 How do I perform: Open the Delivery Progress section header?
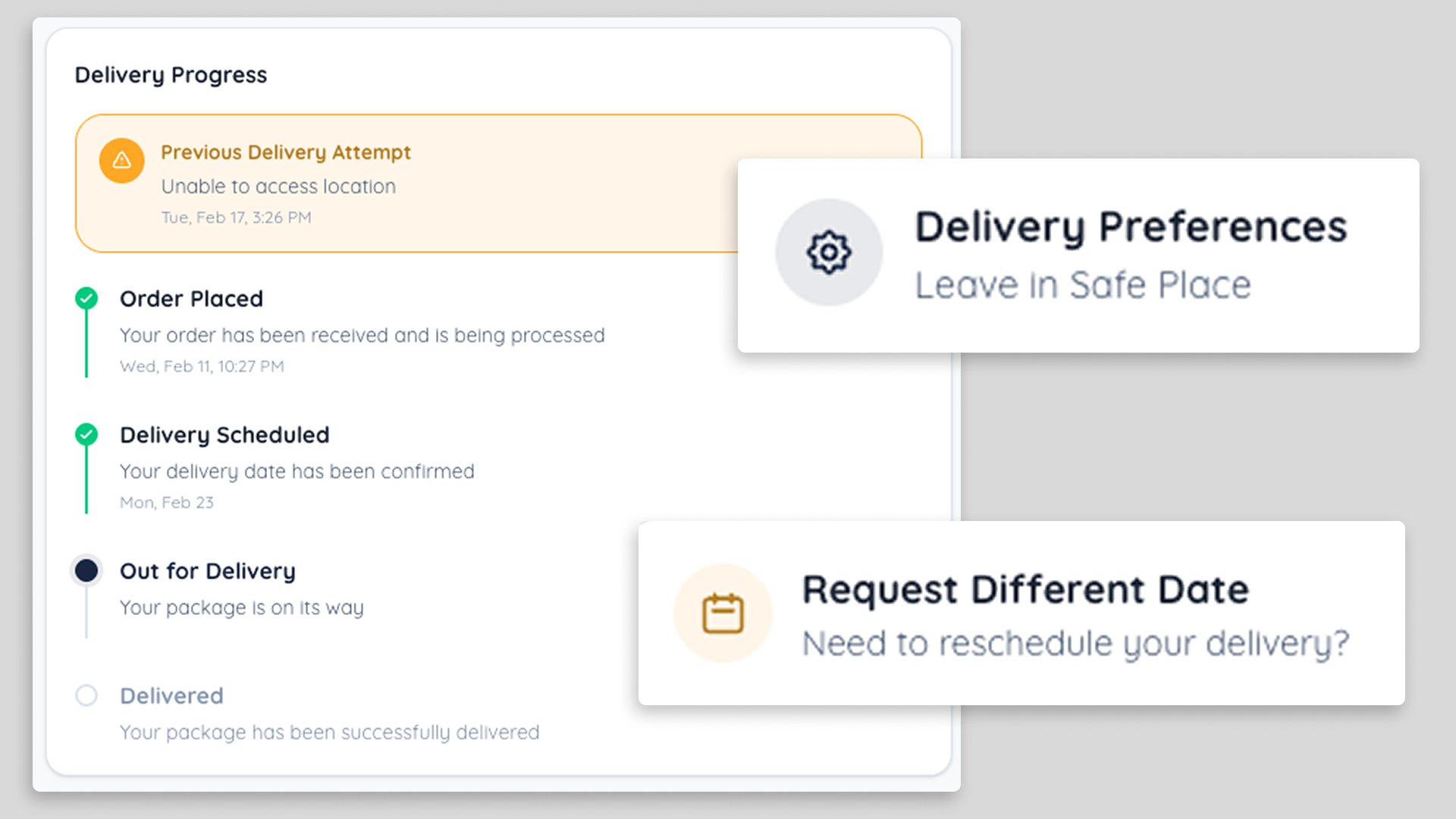coord(171,74)
